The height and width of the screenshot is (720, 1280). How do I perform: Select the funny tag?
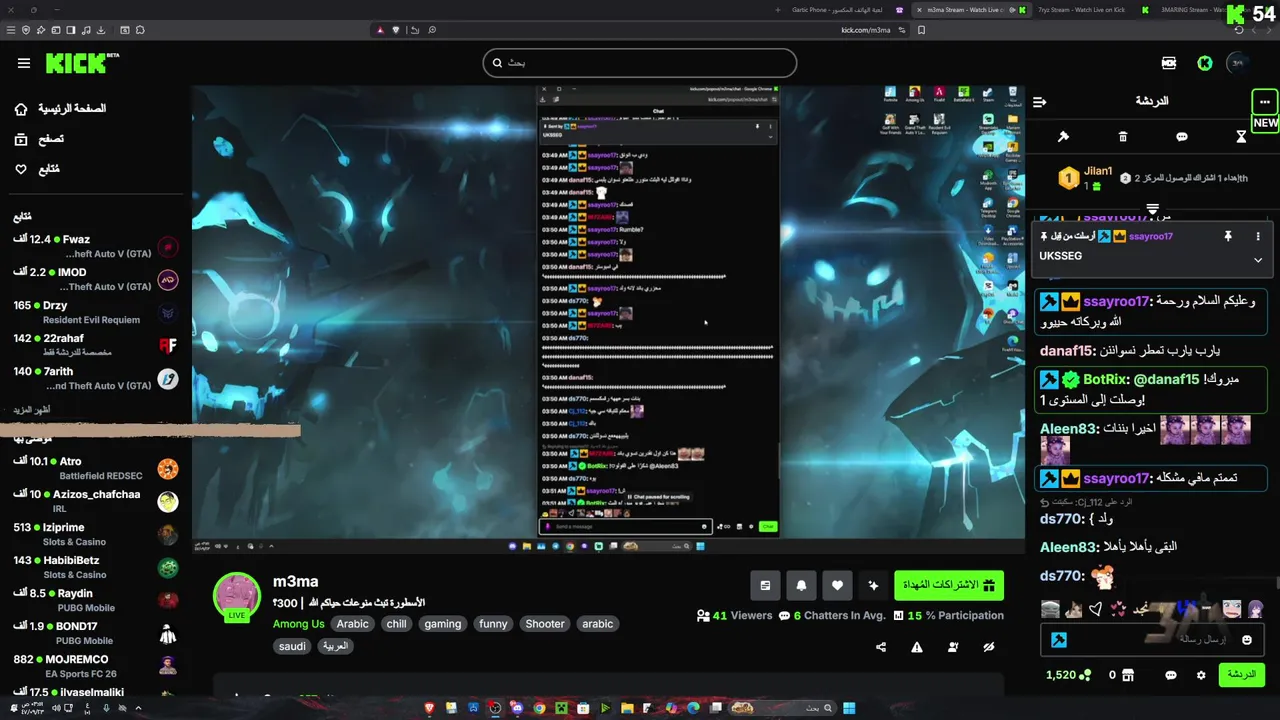click(493, 624)
